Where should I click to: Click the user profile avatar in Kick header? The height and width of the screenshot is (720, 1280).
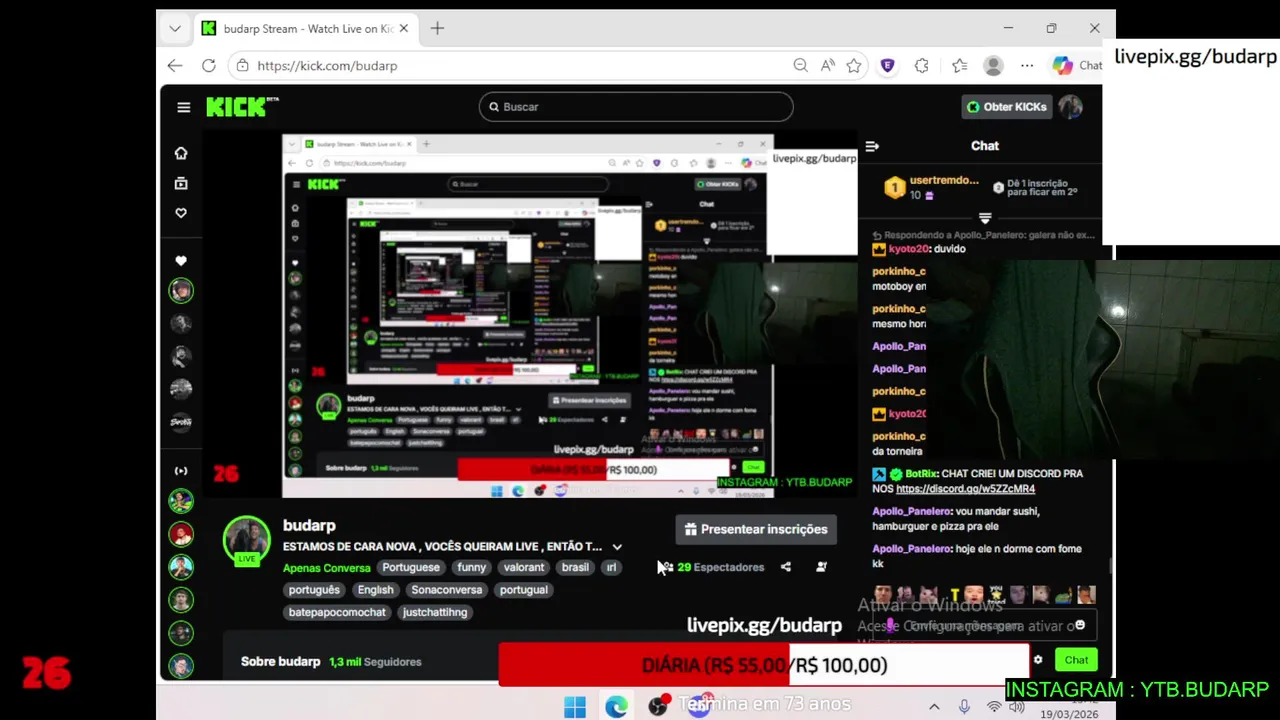[1071, 107]
